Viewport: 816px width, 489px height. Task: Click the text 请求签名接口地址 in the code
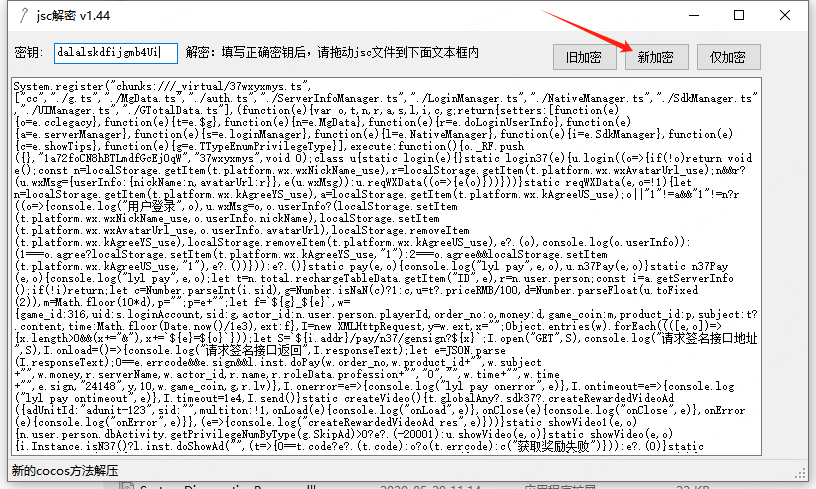(709, 338)
